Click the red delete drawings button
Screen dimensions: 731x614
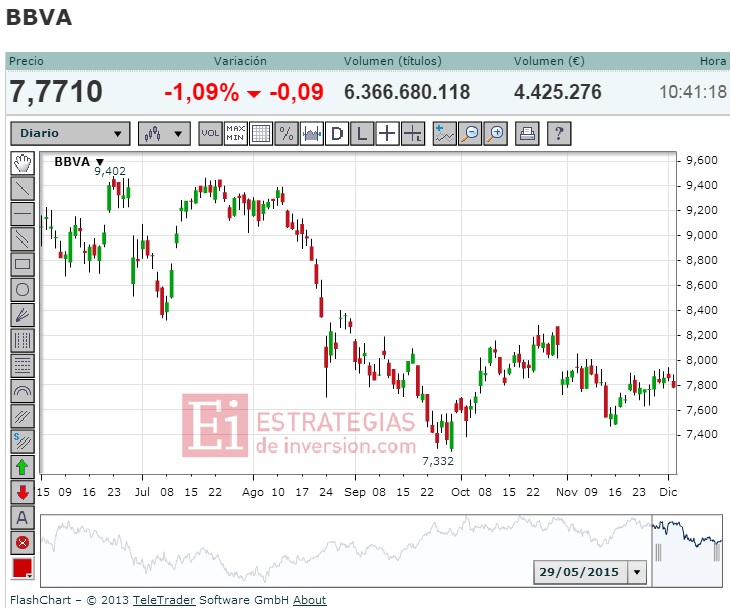[22, 543]
